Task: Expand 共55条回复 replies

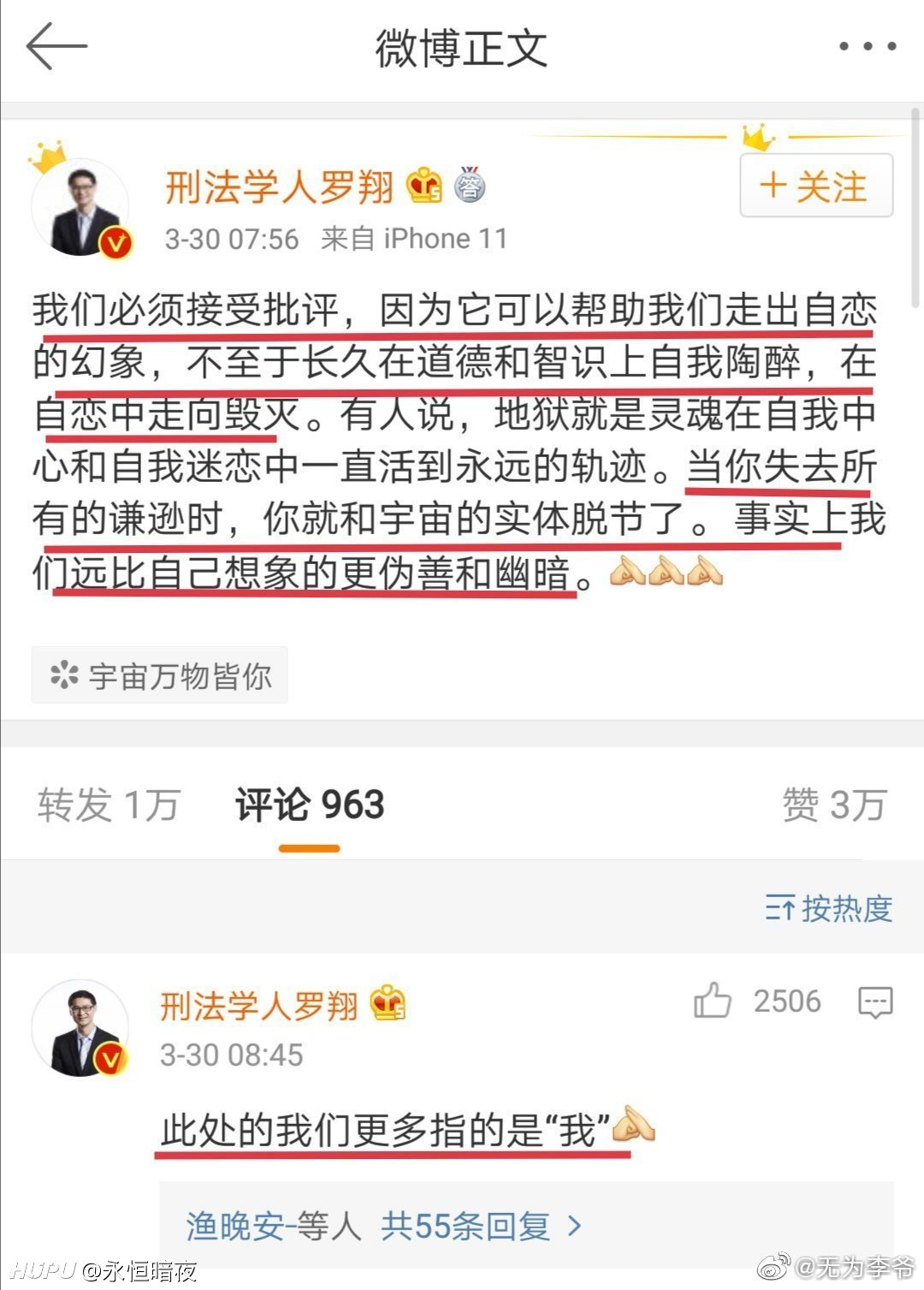Action: point(466,1227)
